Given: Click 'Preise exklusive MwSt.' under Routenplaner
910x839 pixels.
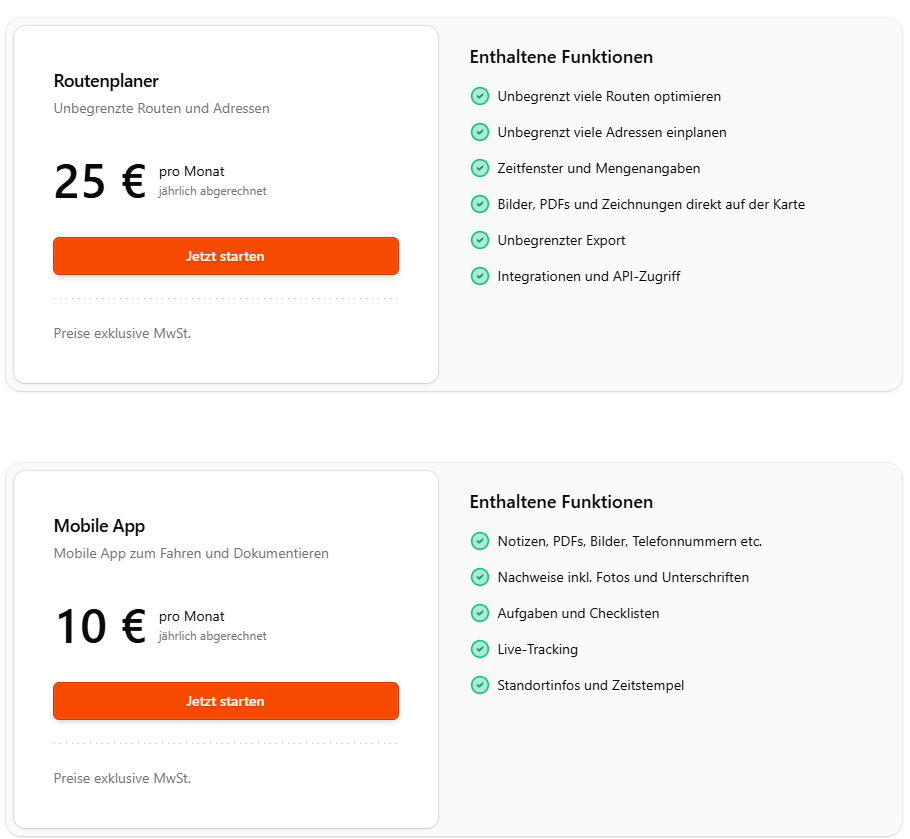Looking at the screenshot, I should click(x=122, y=334).
